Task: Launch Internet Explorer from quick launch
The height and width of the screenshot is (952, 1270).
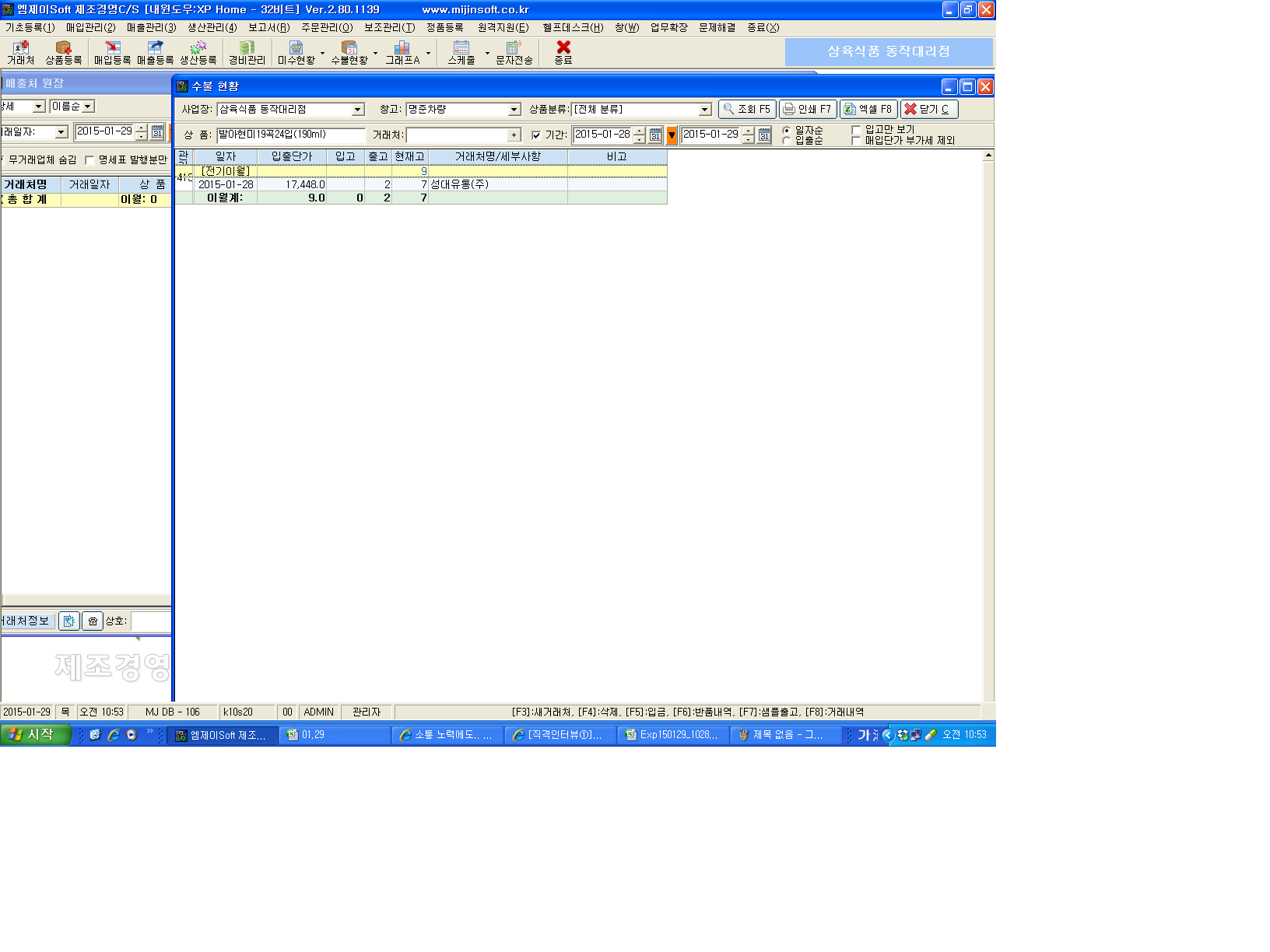Action: 114,734
